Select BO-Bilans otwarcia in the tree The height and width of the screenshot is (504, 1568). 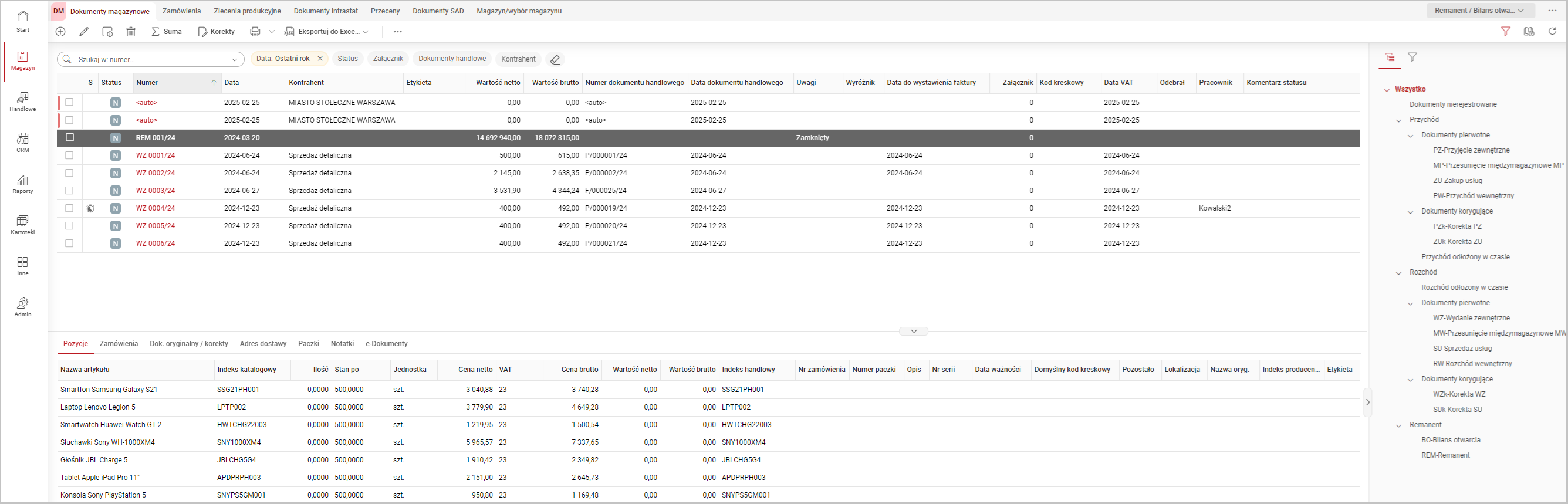pos(1451,440)
